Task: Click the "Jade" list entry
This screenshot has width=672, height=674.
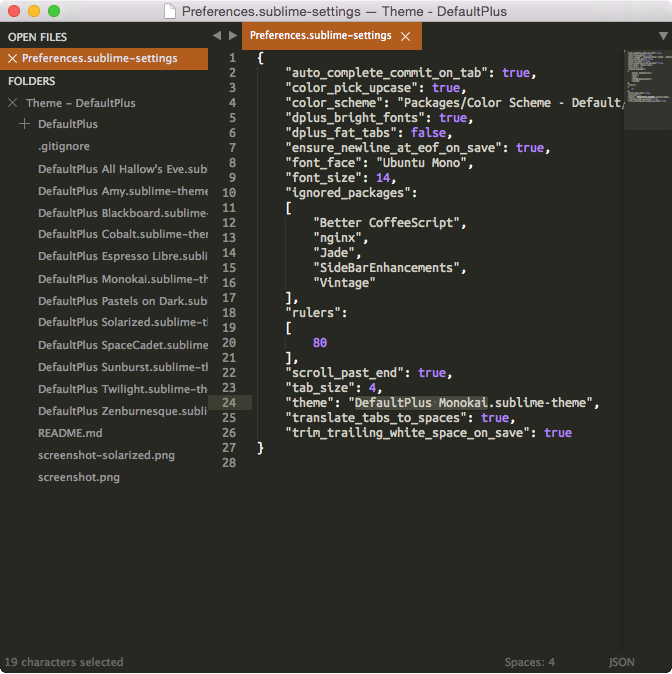Action: 334,253
